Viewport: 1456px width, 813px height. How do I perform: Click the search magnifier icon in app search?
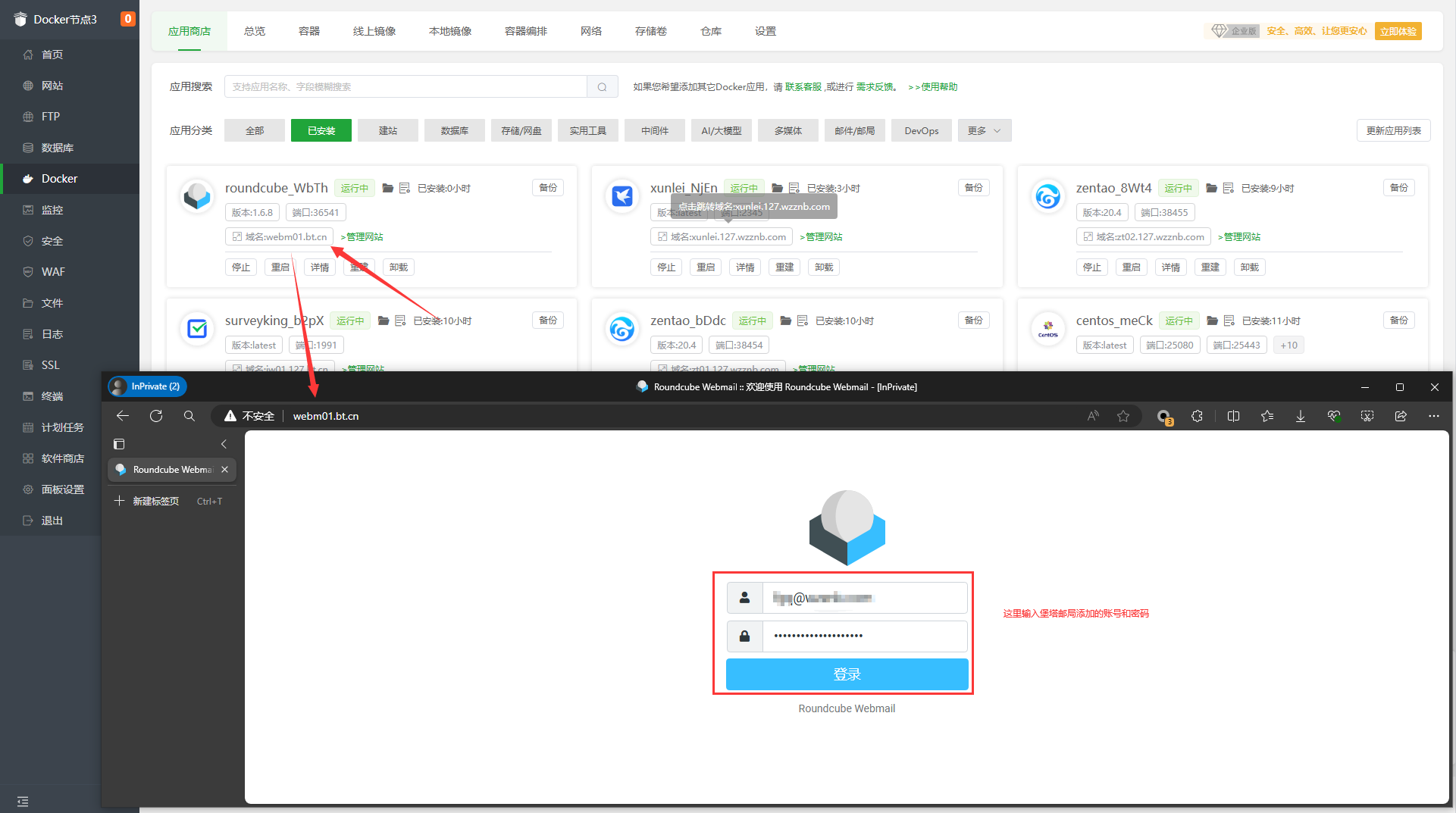click(x=603, y=87)
